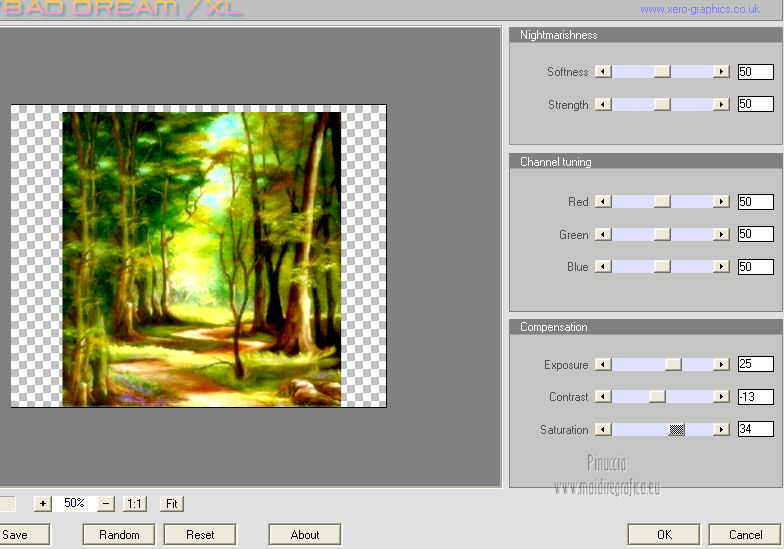This screenshot has height=549, width=784.
Task: Click the Blue value field
Action: click(756, 266)
